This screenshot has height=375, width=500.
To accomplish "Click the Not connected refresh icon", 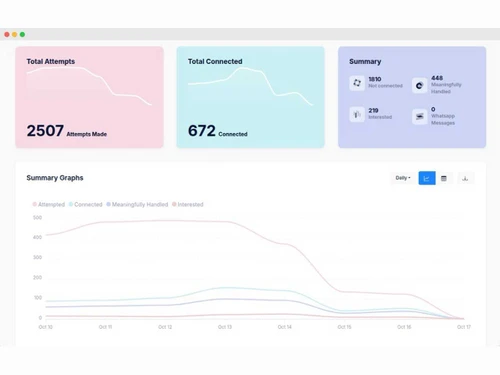I will pyautogui.click(x=357, y=83).
